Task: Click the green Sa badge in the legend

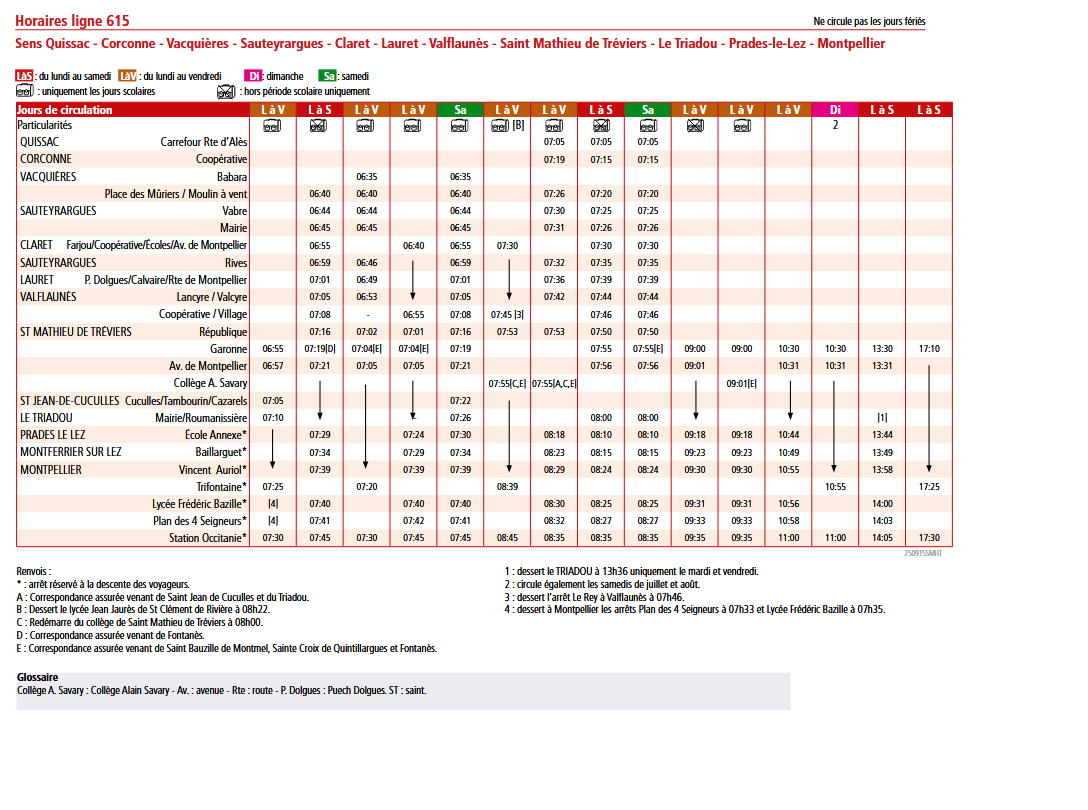Action: 328,76
